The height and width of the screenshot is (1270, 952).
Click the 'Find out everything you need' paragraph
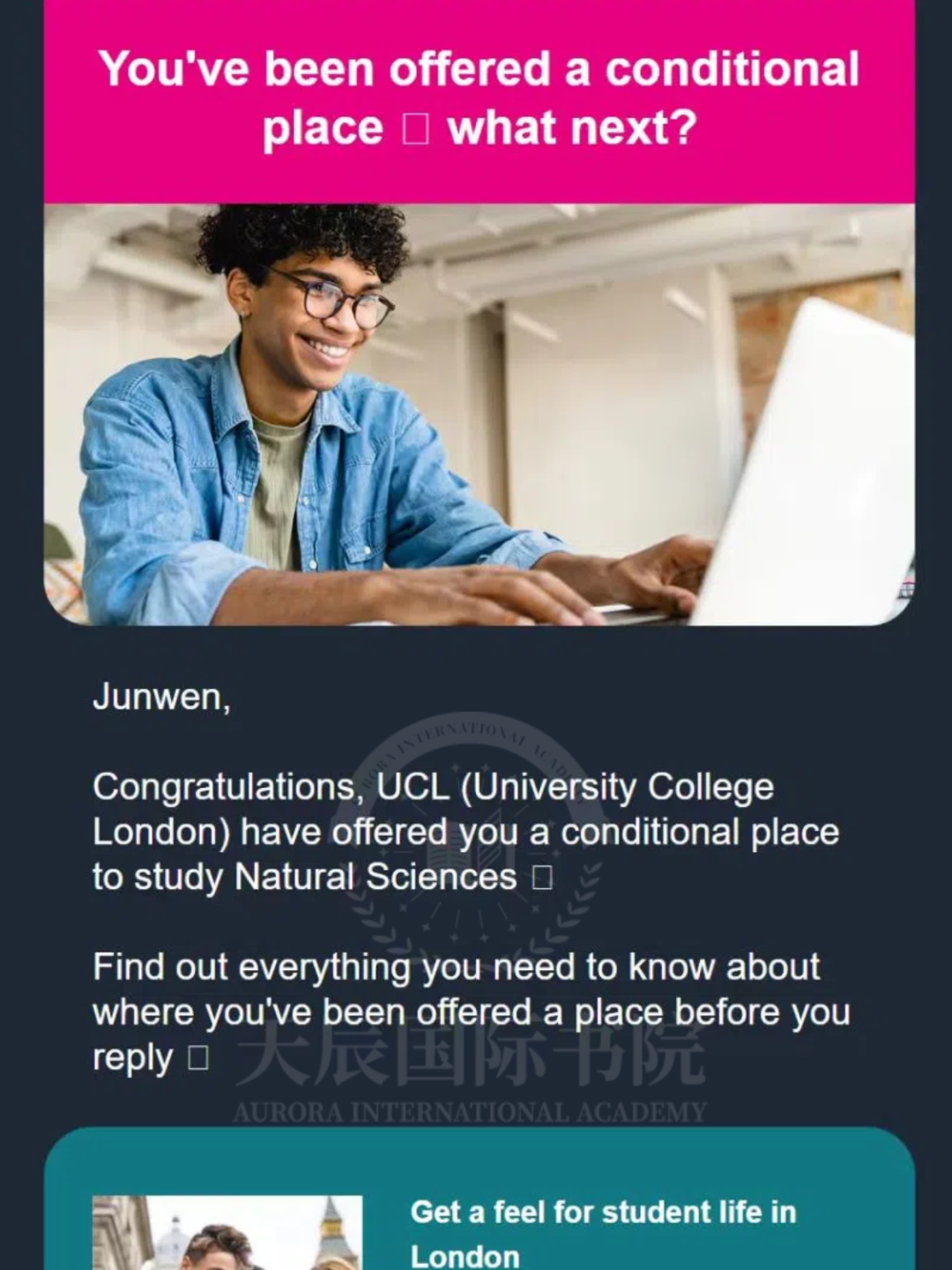click(472, 1012)
